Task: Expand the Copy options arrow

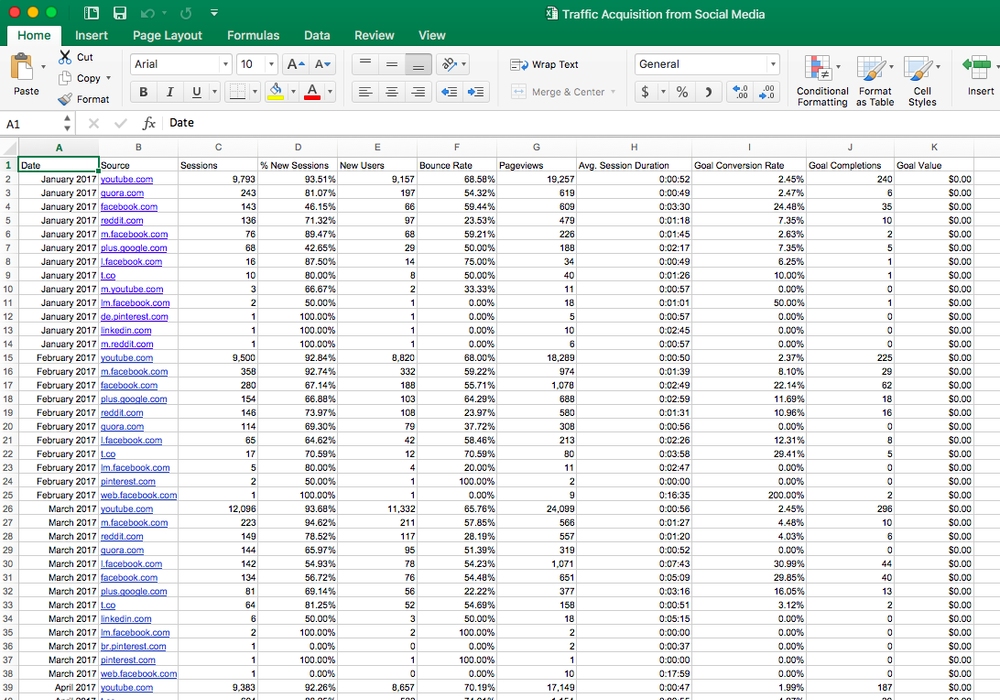Action: point(108,78)
